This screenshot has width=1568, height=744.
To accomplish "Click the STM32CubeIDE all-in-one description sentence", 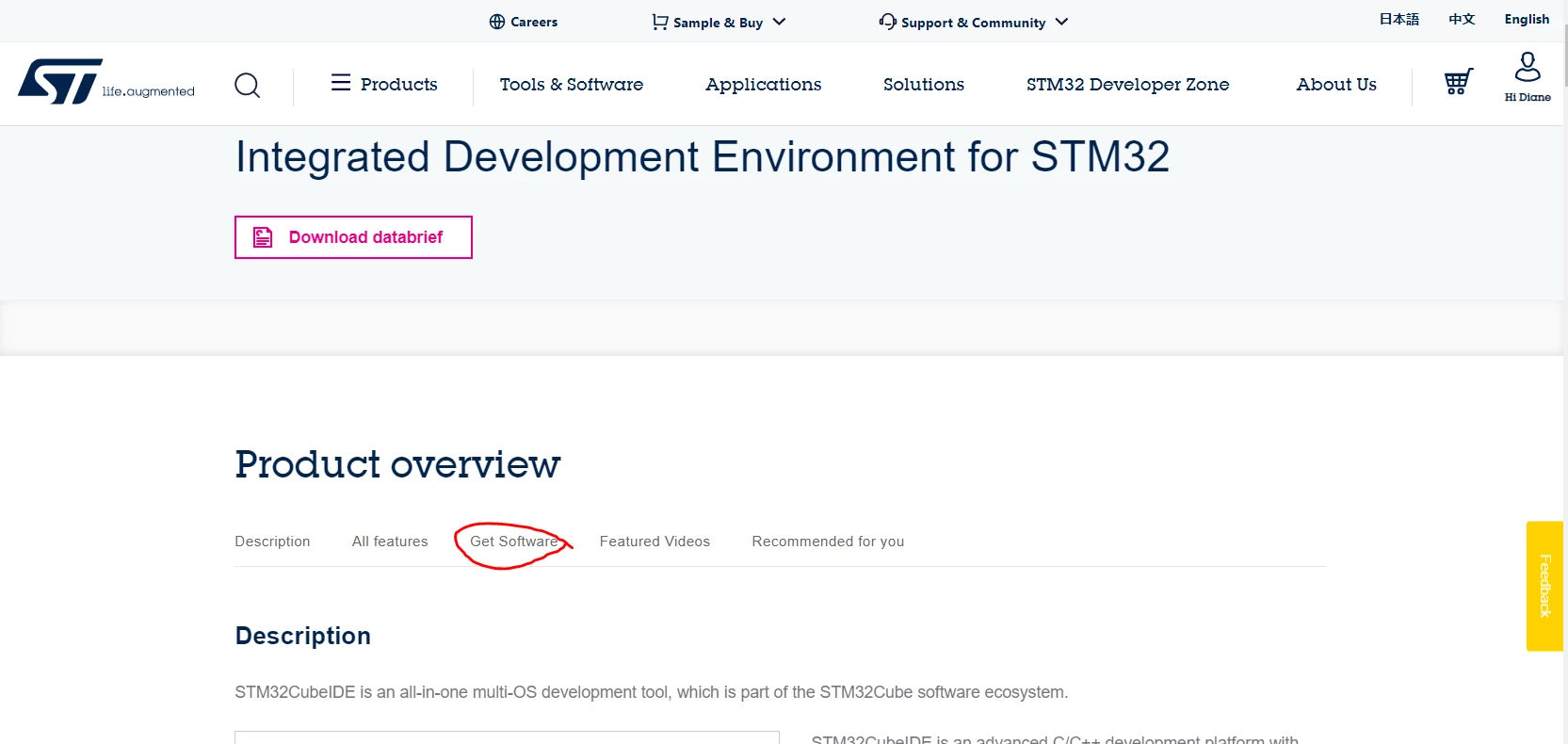I will [x=652, y=692].
